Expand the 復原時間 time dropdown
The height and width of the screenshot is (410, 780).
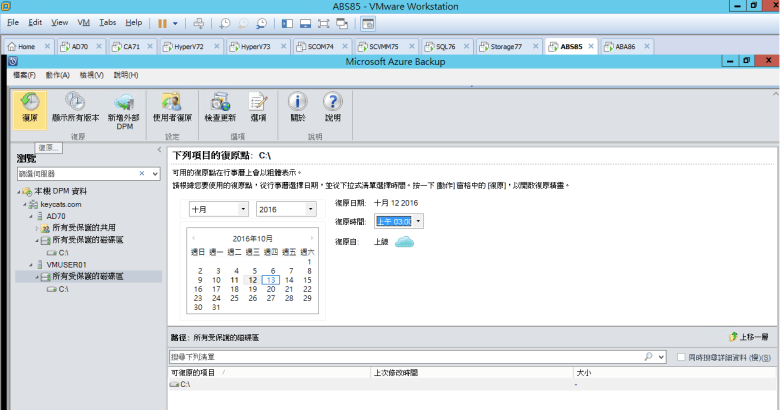coord(418,221)
